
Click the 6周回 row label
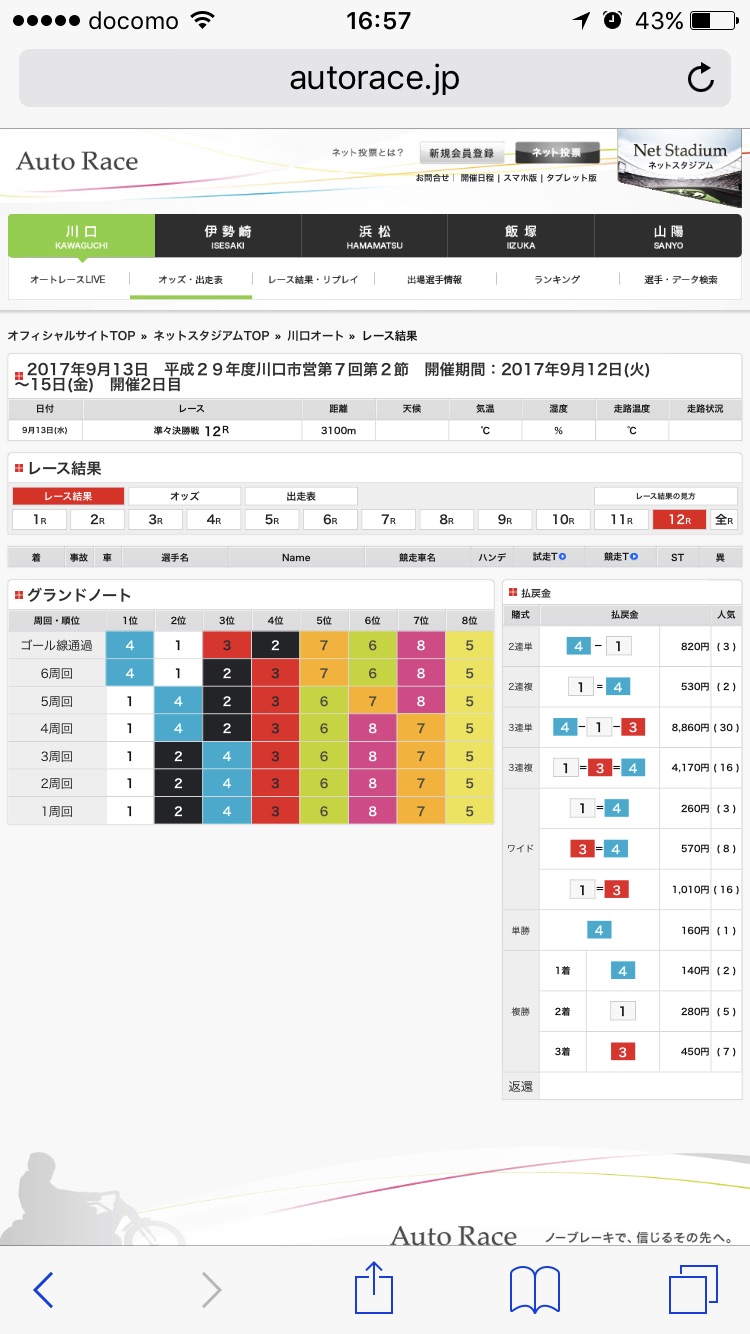tap(57, 673)
